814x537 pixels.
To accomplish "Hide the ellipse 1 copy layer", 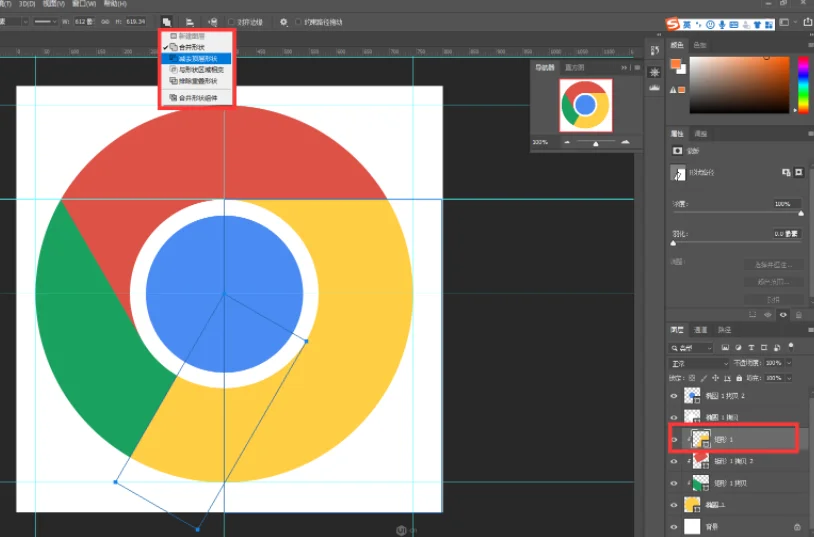I will click(x=674, y=418).
